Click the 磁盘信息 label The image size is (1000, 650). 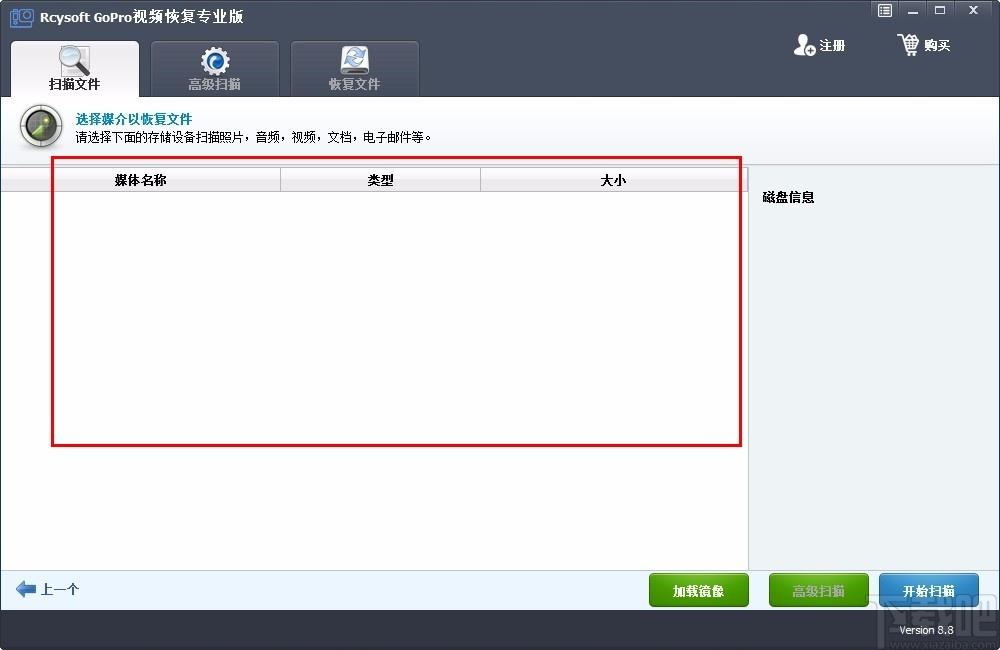[x=788, y=197]
